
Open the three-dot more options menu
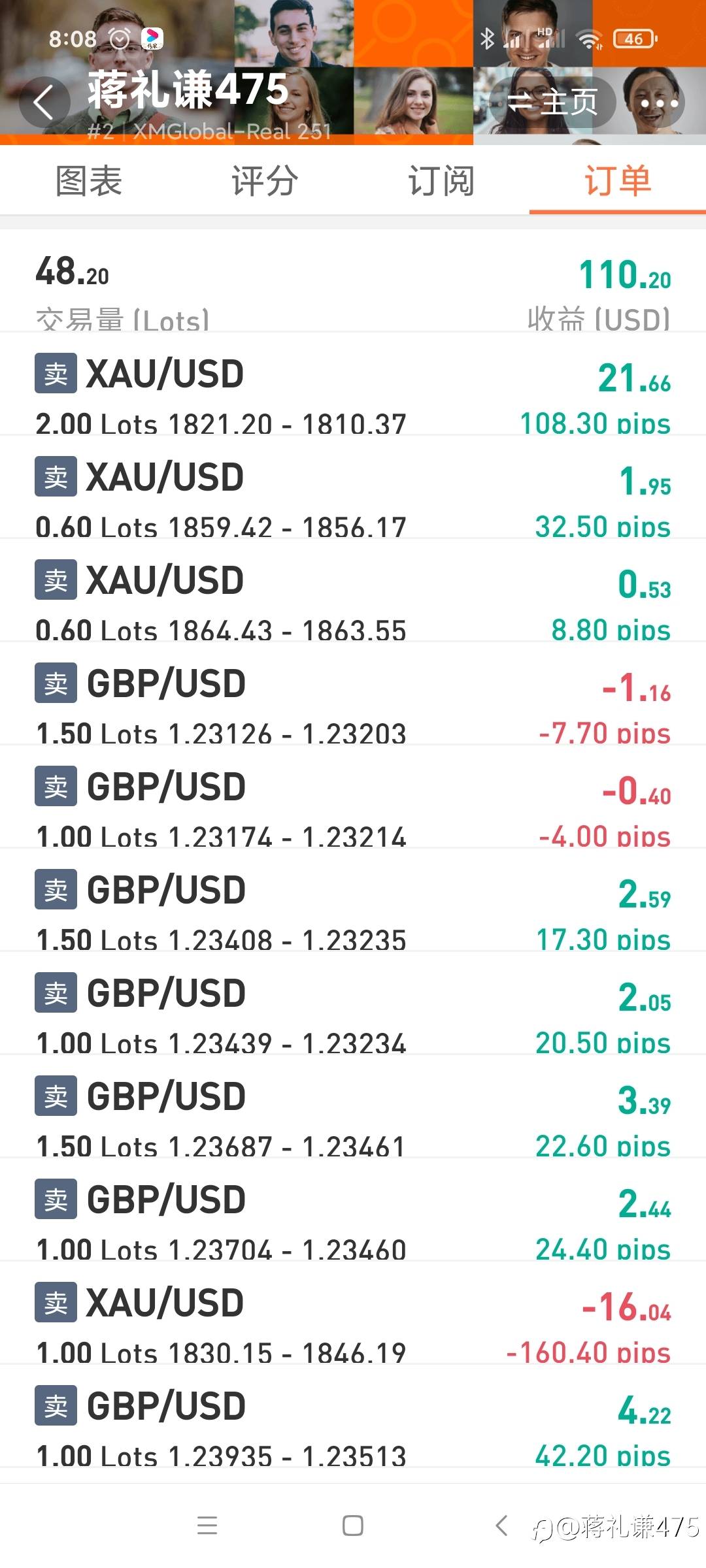coord(659,103)
